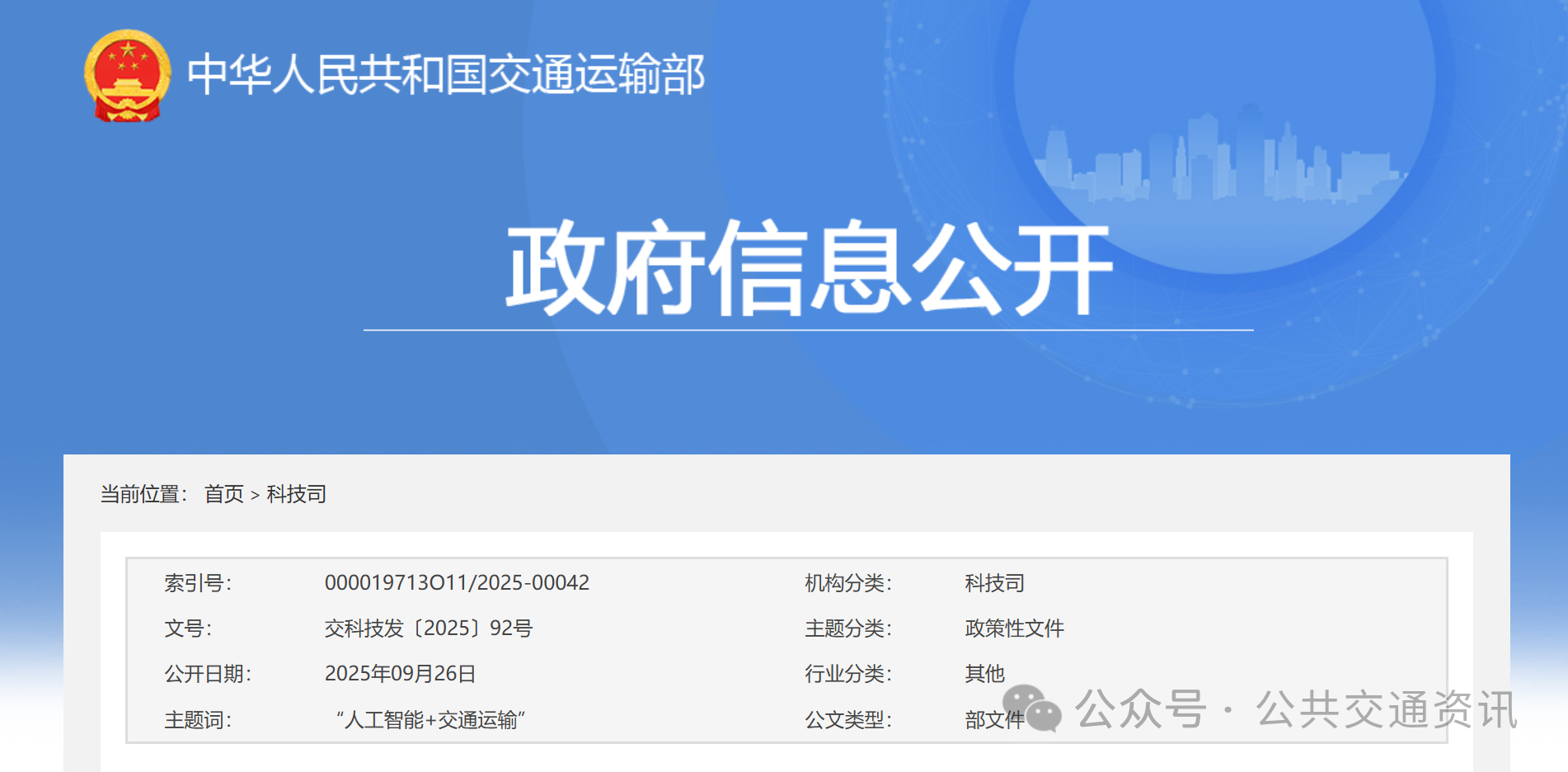
Task: Click the 索引号 field label
Action: pyautogui.click(x=198, y=583)
